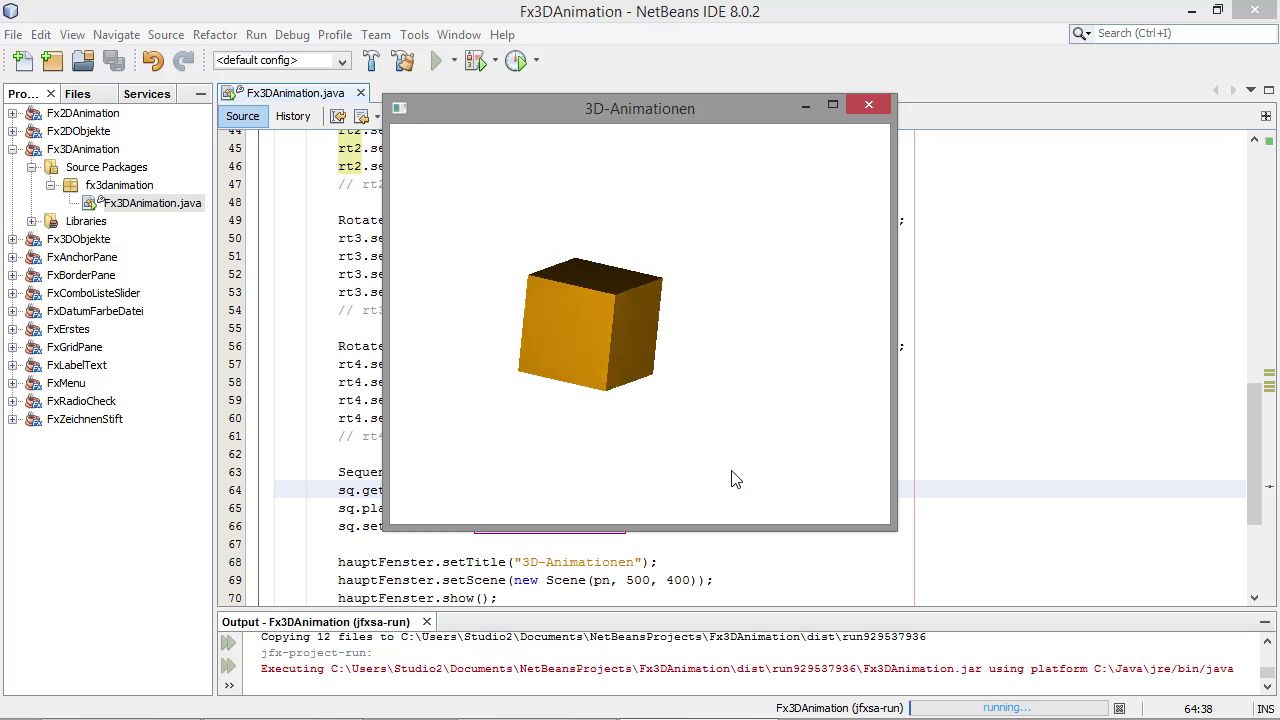Click the cancel-process icon beside progress bar
Viewport: 1280px width, 720px height.
(1119, 708)
